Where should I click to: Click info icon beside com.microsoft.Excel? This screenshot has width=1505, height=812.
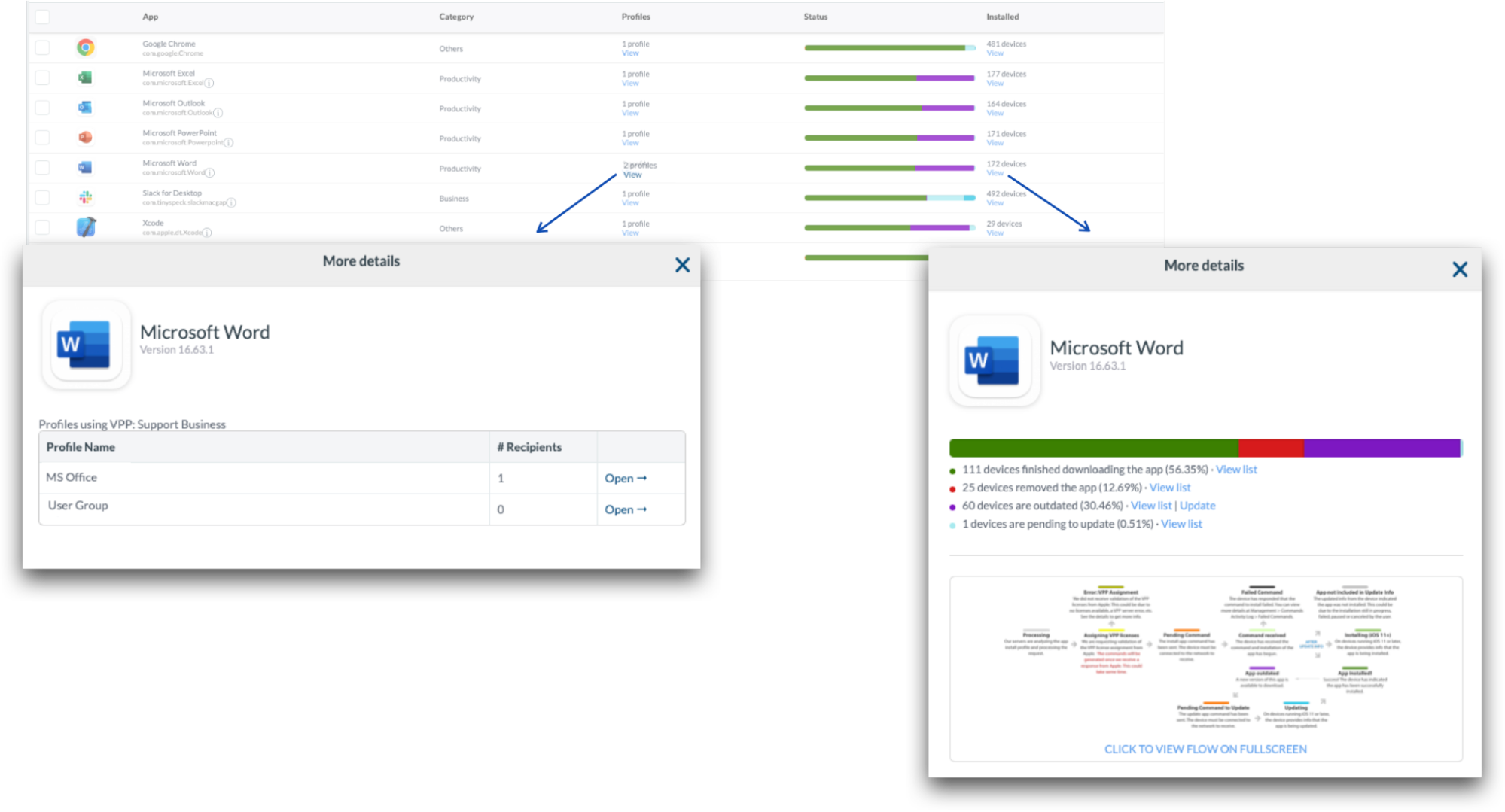(x=209, y=83)
